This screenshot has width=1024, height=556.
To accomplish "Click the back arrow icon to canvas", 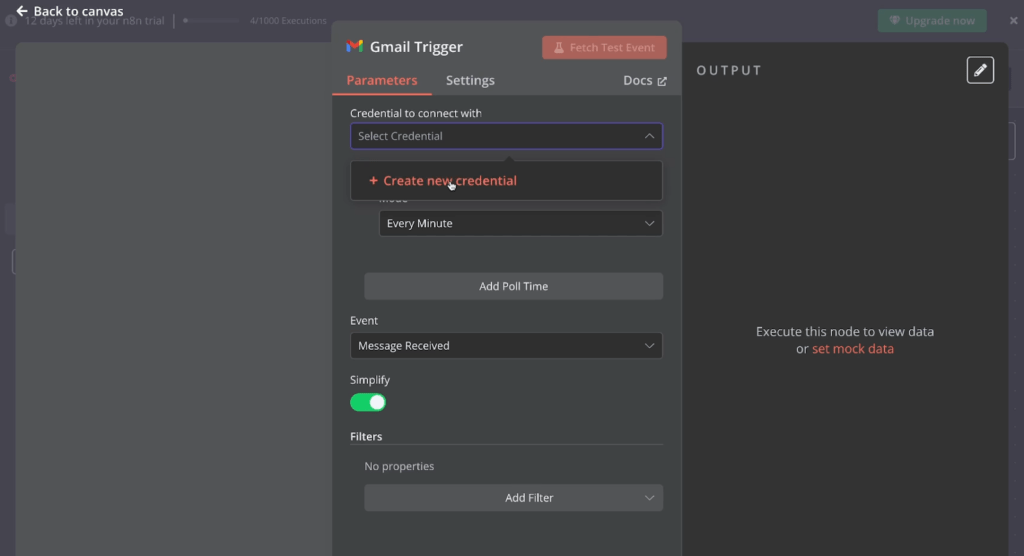I will [22, 11].
